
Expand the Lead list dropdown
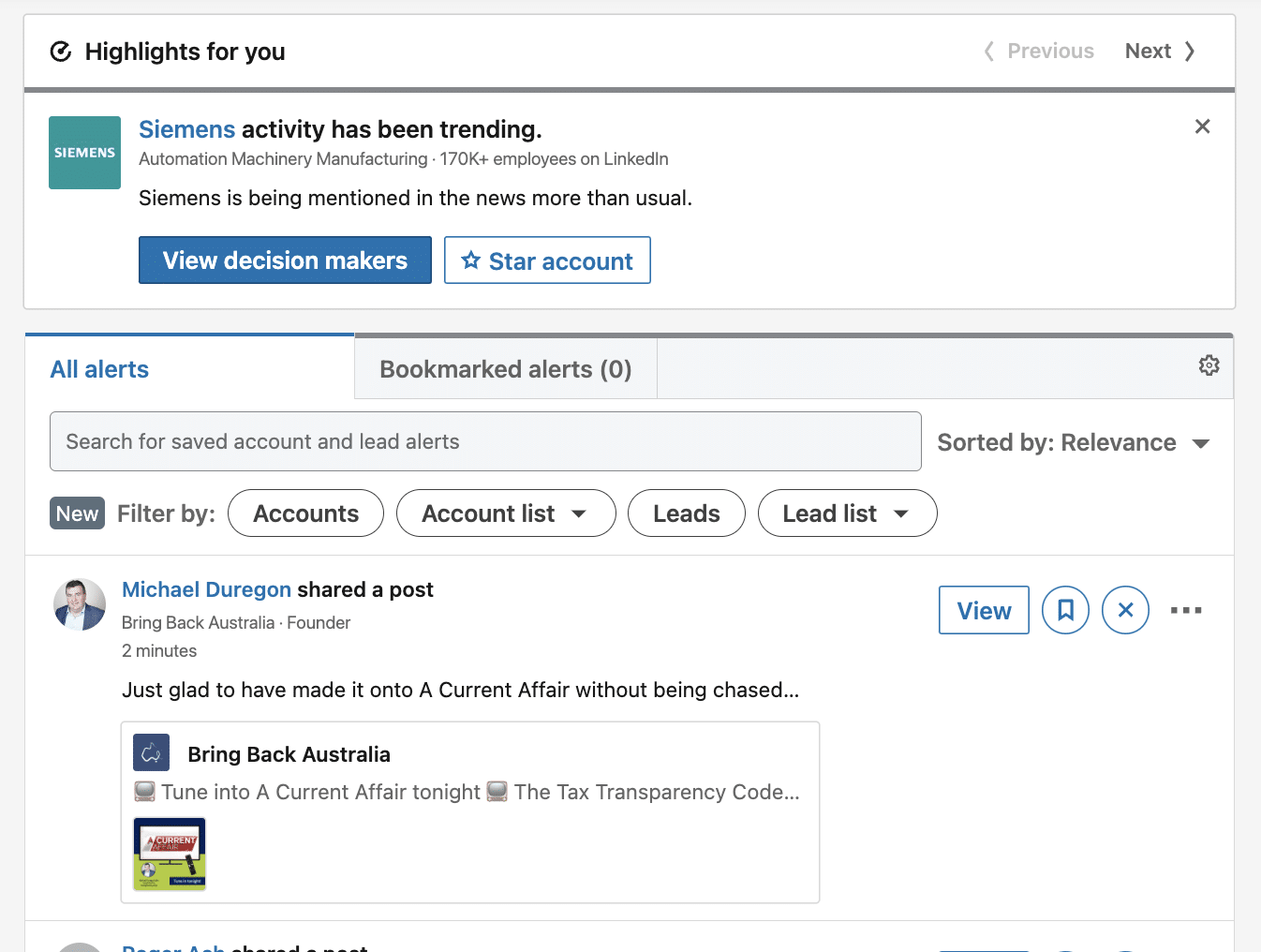pyautogui.click(x=846, y=513)
